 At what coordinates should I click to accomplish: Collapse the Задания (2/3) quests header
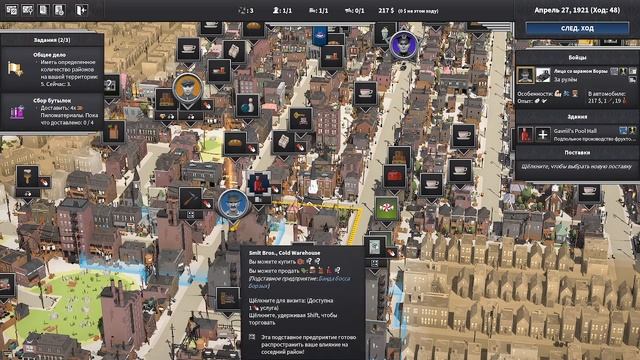click(52, 40)
